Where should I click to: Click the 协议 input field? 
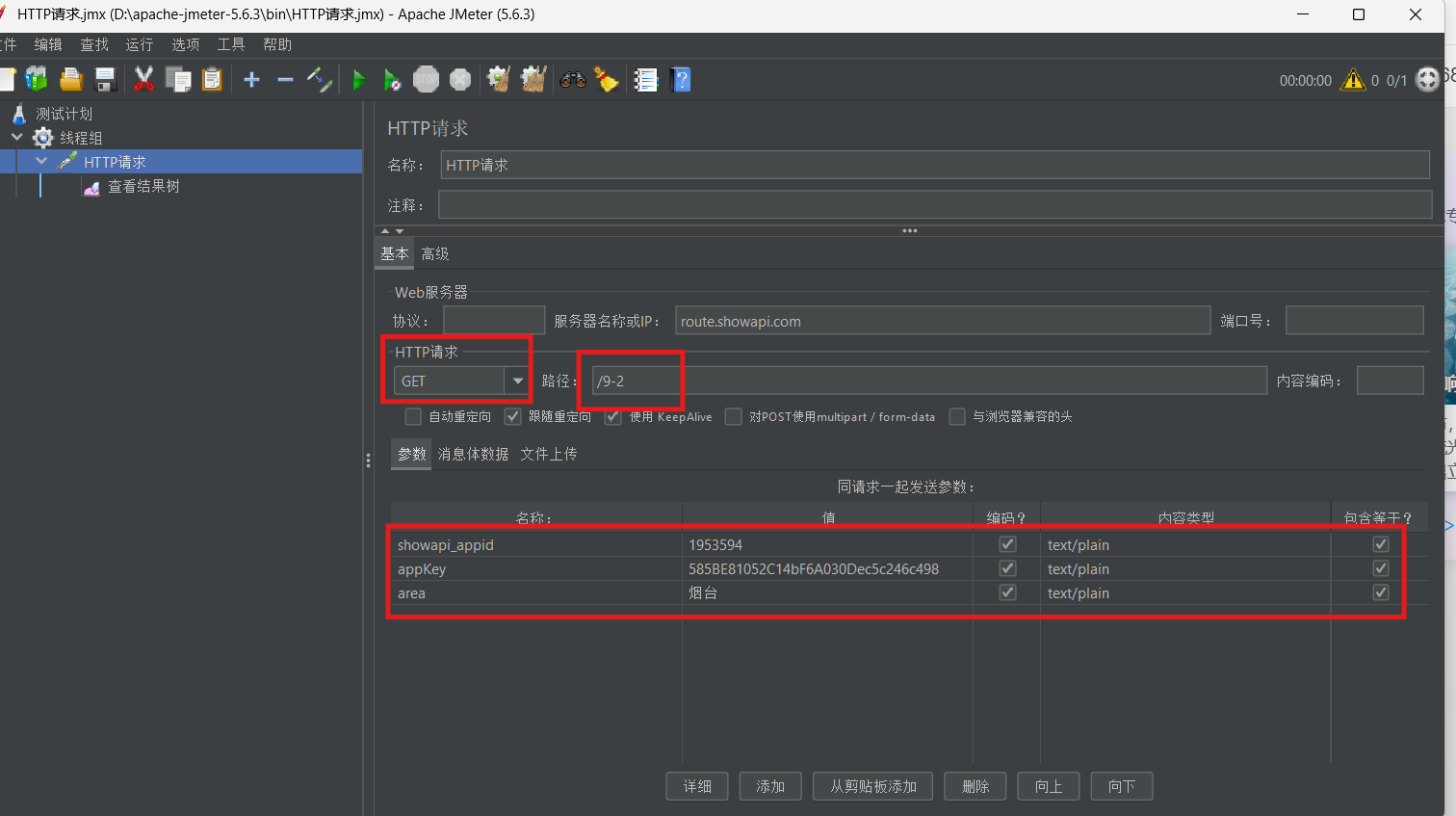click(494, 321)
